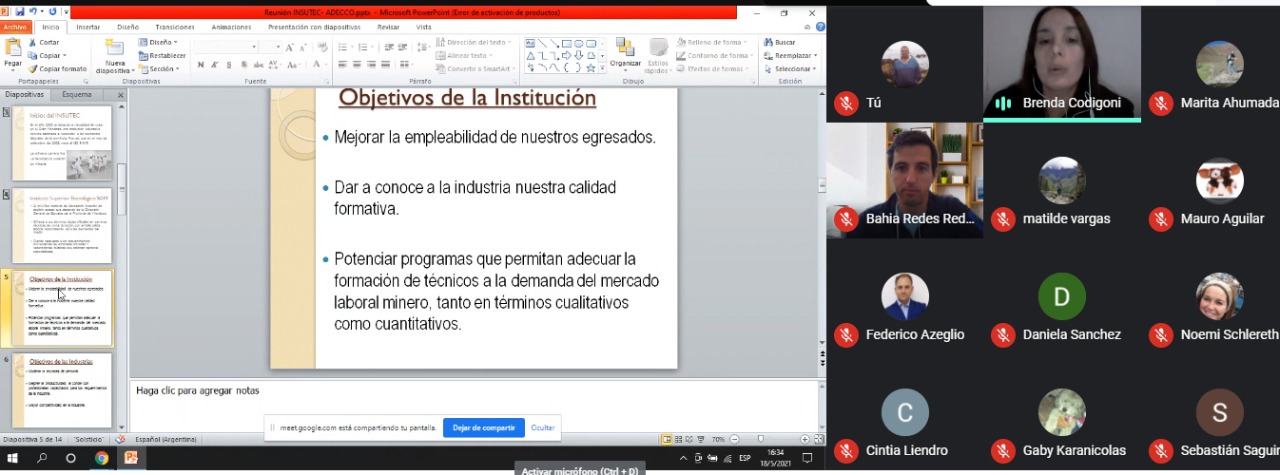The width and height of the screenshot is (1280, 475).
Task: Expand the Nueva diapositiva dropdown
Action: click(115, 71)
